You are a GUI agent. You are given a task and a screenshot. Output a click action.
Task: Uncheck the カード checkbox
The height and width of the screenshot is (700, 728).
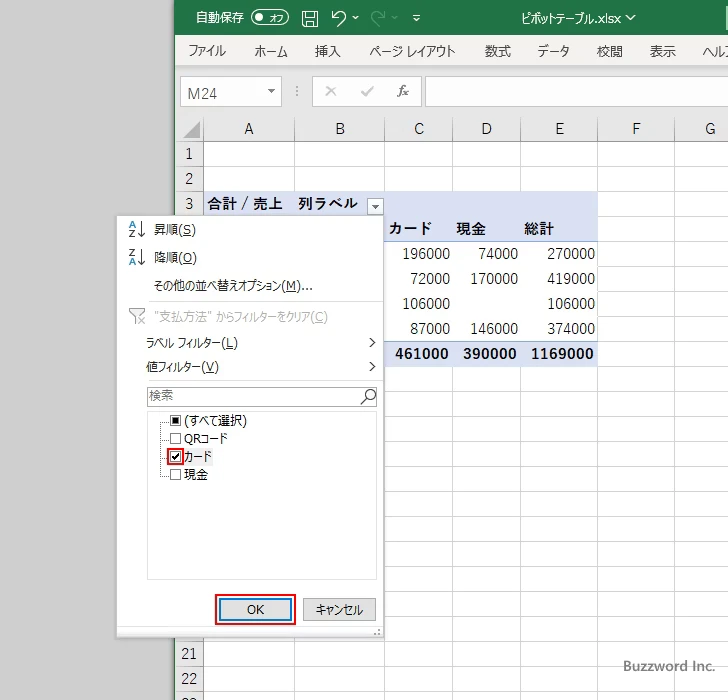point(175,456)
